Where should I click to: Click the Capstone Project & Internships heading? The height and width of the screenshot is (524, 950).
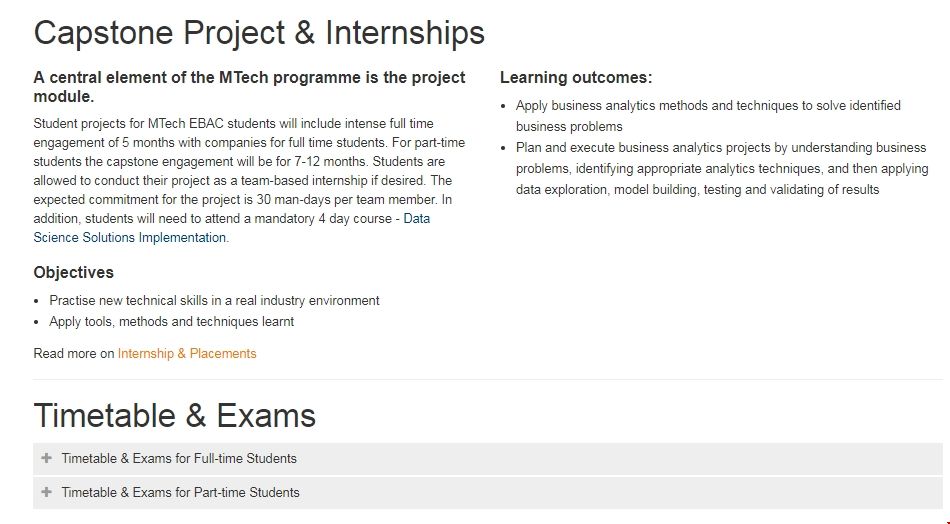(x=259, y=33)
